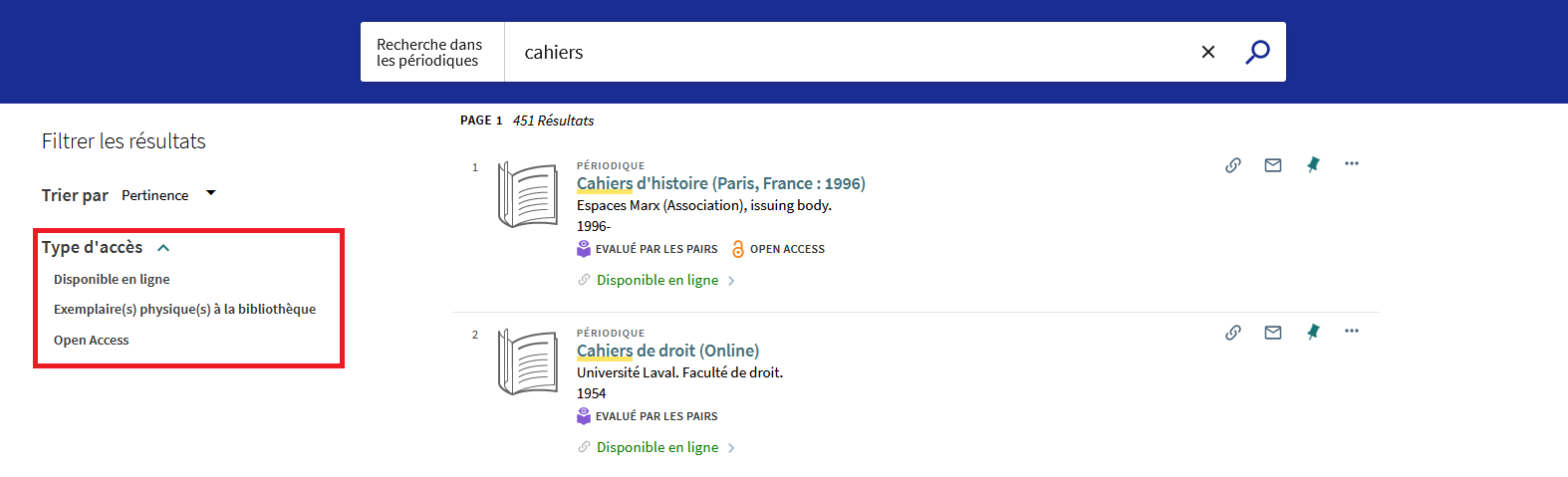
Task: Email the Cahiers de droit record
Action: (x=1273, y=333)
